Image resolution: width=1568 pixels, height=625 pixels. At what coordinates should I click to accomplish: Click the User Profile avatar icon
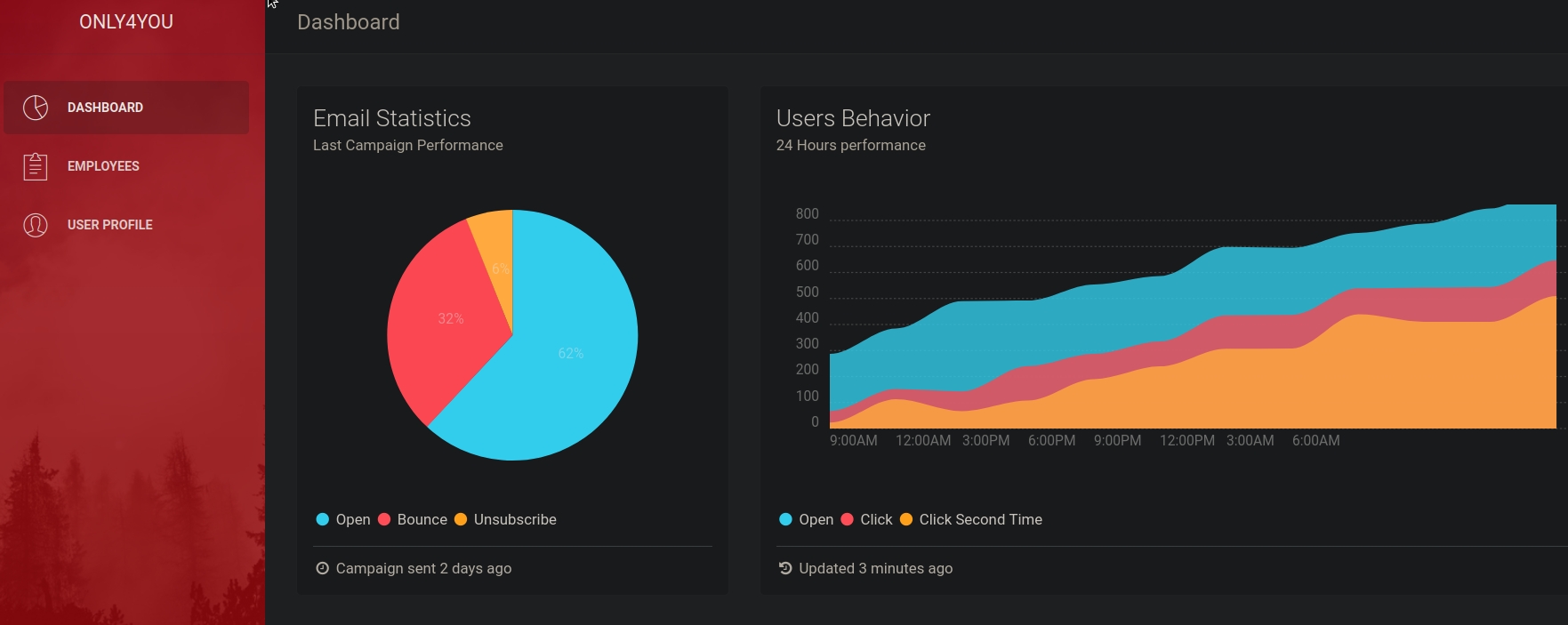coord(36,225)
